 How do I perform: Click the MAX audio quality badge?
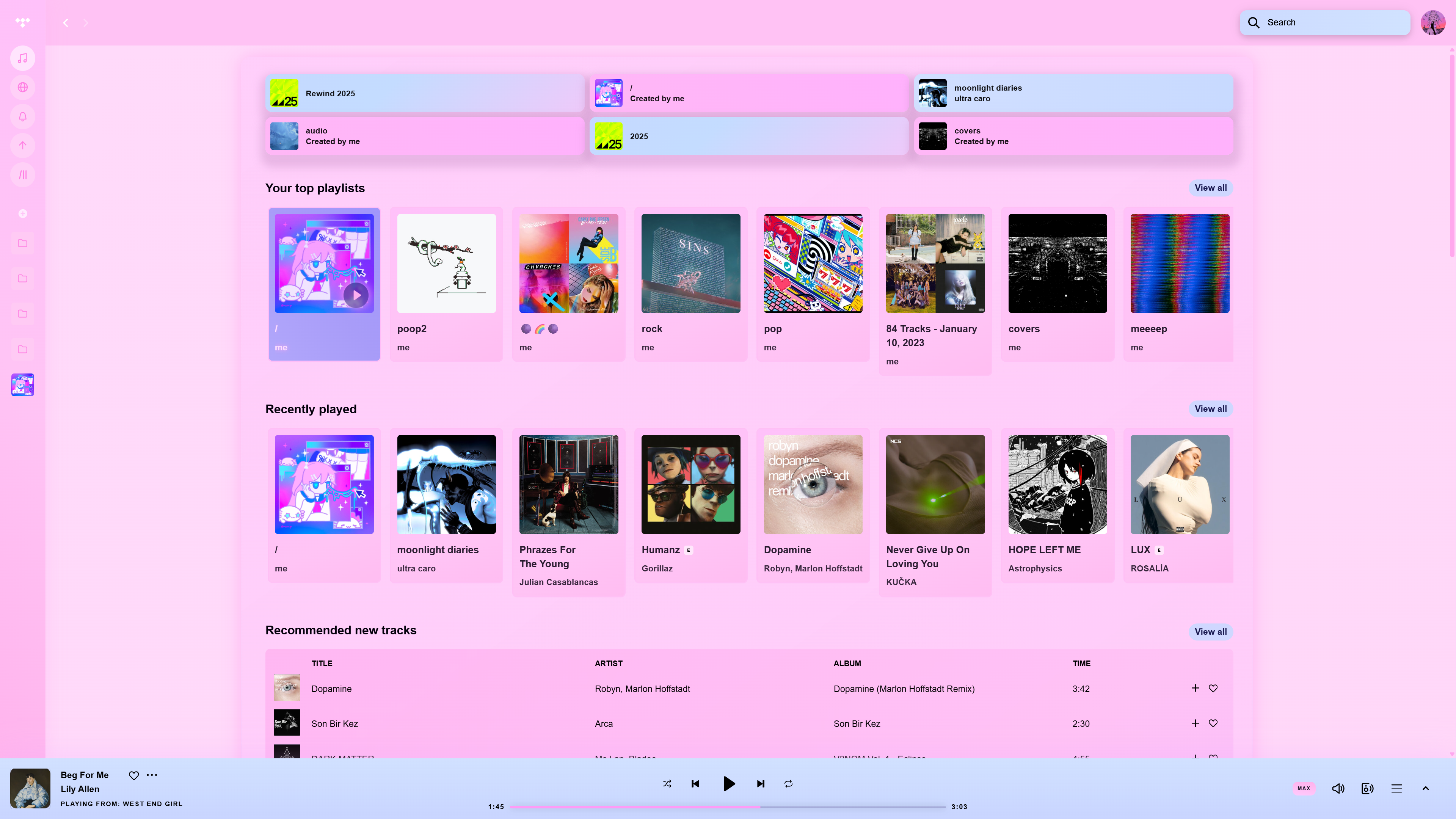tap(1304, 789)
